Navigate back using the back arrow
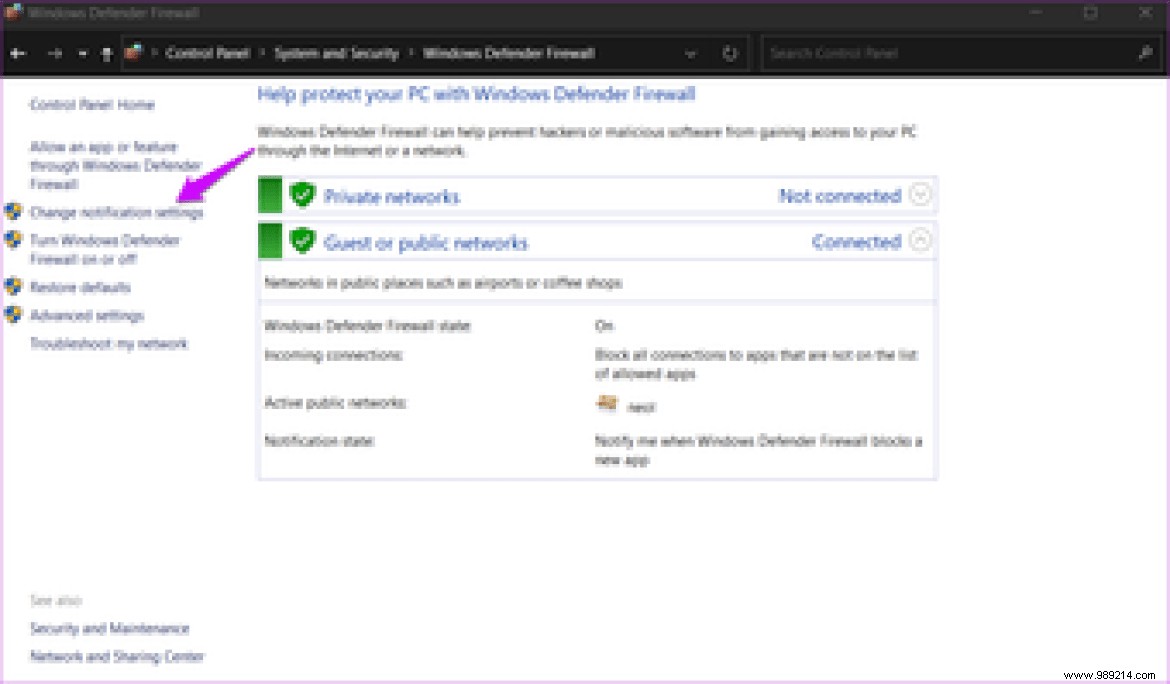Image resolution: width=1170 pixels, height=684 pixels. 18,53
